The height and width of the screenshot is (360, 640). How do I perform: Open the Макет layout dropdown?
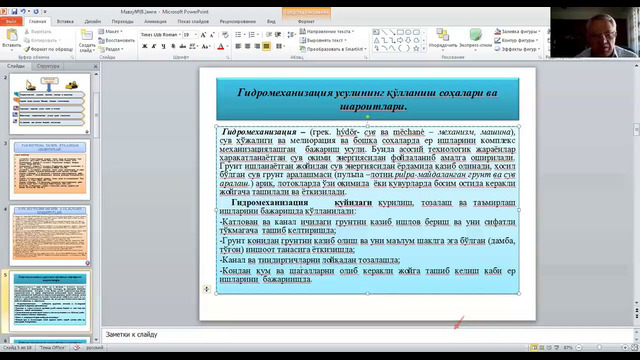point(110,31)
